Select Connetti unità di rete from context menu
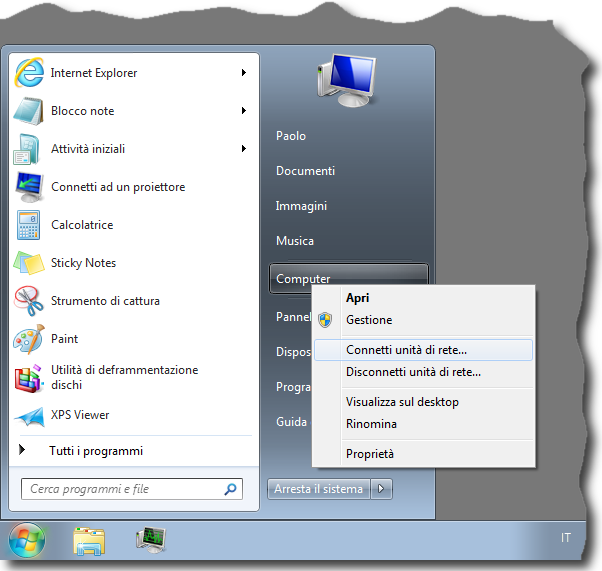The image size is (602, 571). click(x=406, y=350)
